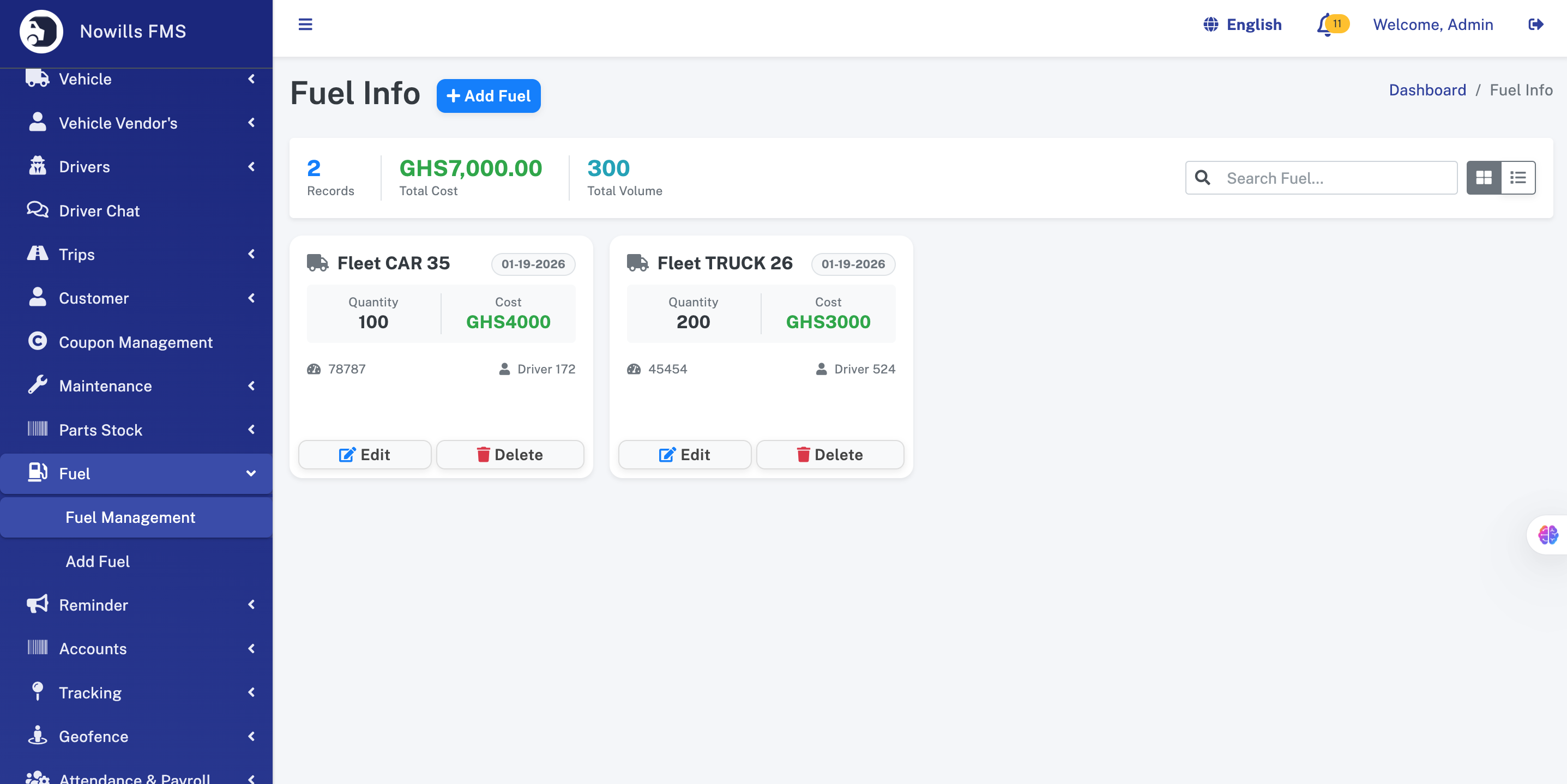Click the Coupon Management sidebar icon

[x=37, y=341]
